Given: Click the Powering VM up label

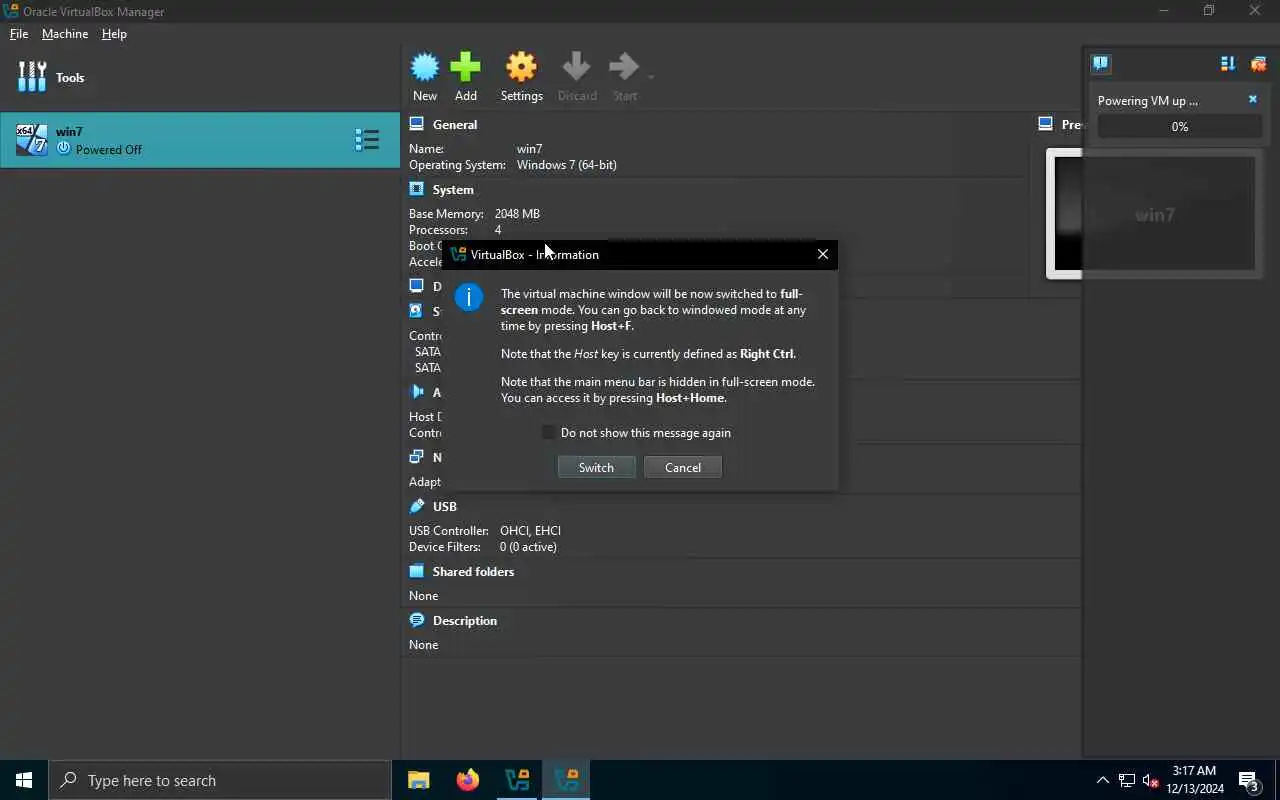Looking at the screenshot, I should tap(1148, 100).
